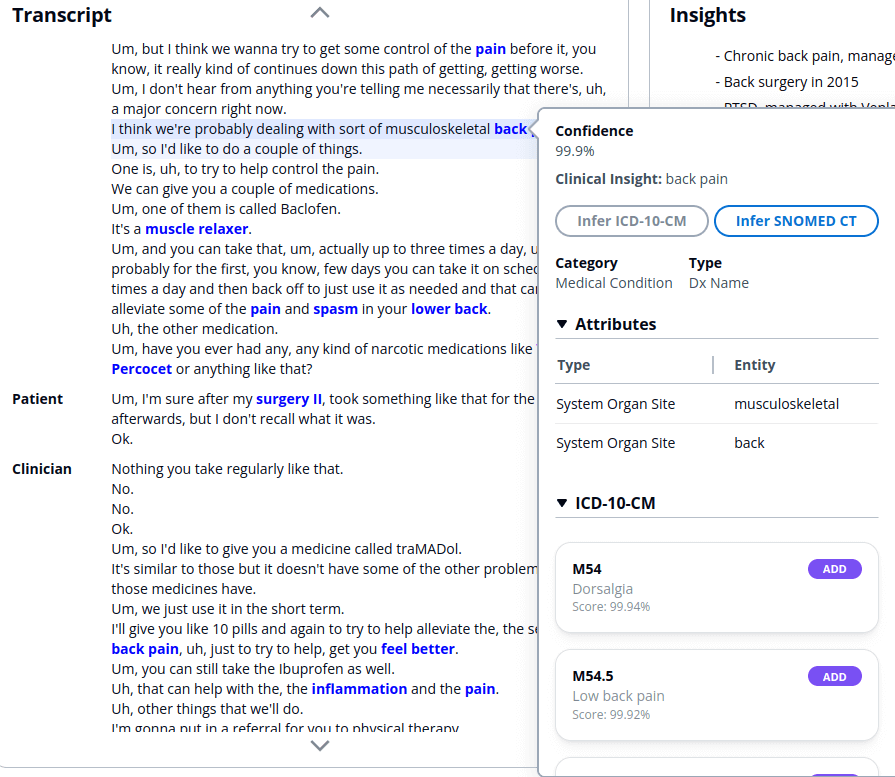Select the Insights panel heading
The width and height of the screenshot is (895, 777).
[708, 15]
